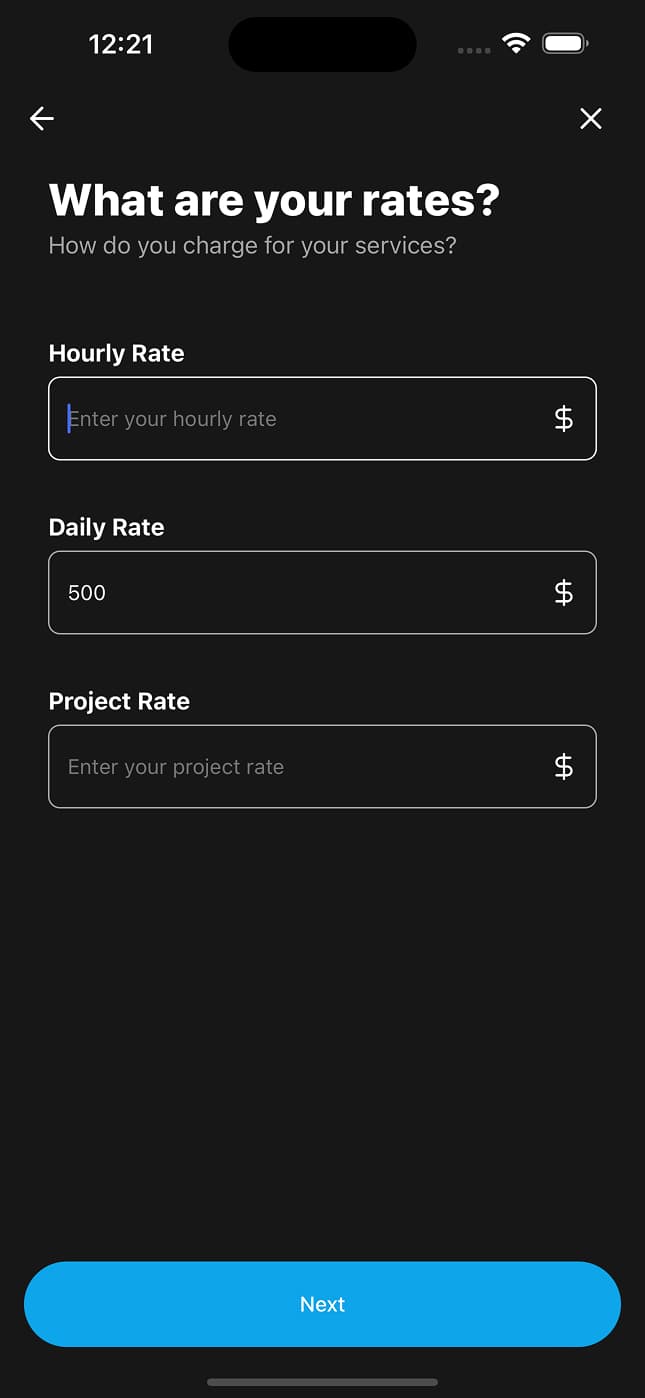Click the 'How do you charge' subtitle

coord(252,246)
